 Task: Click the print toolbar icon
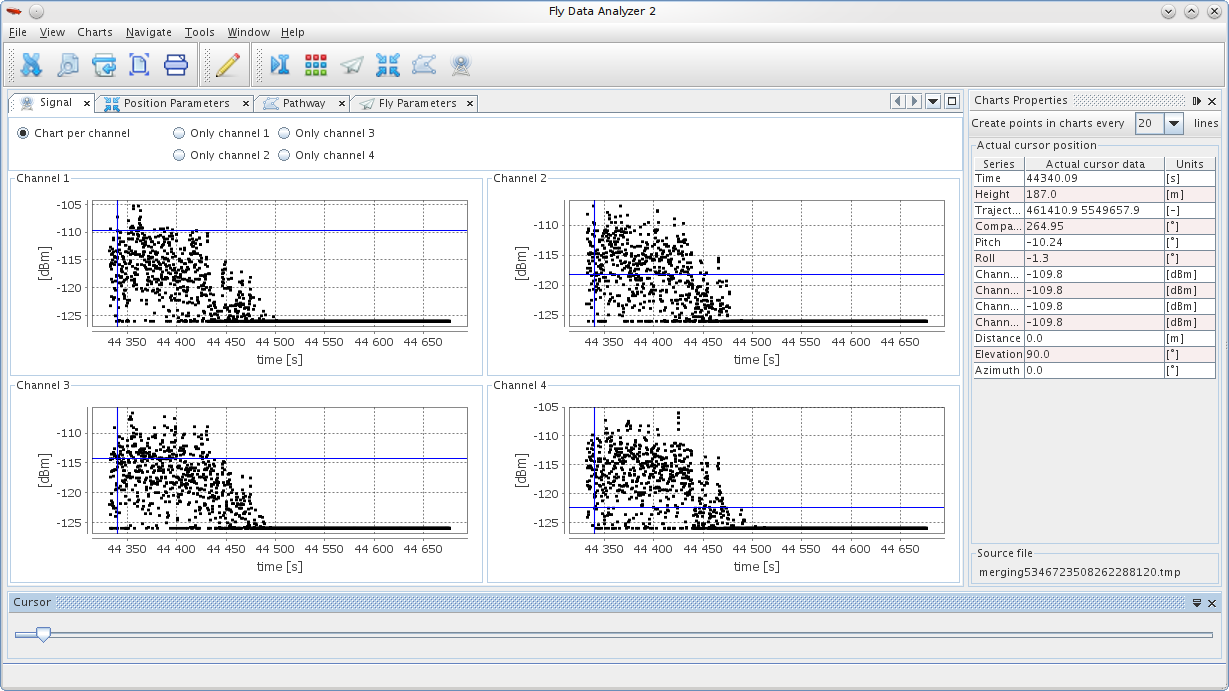[x=176, y=65]
